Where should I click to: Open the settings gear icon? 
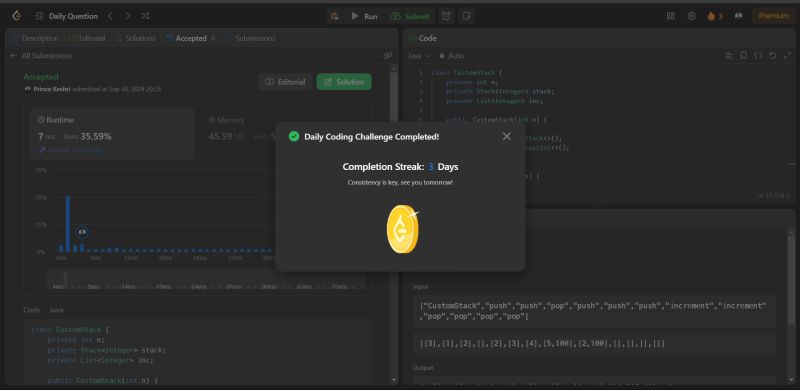click(x=691, y=16)
